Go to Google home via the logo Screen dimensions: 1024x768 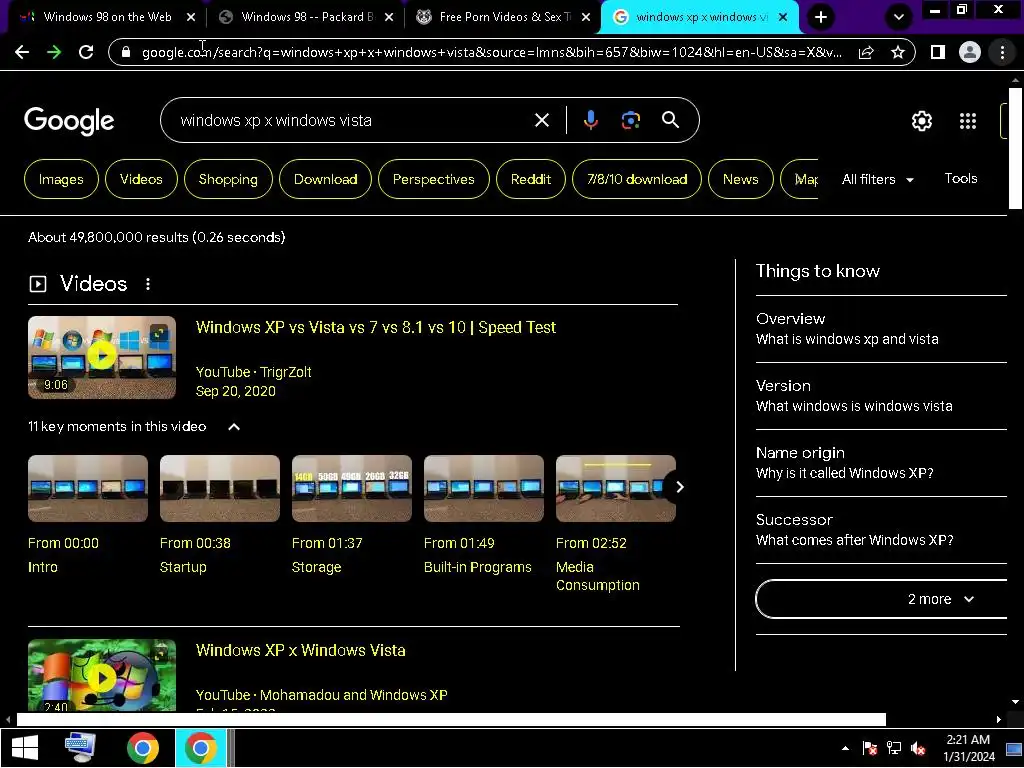pos(69,121)
